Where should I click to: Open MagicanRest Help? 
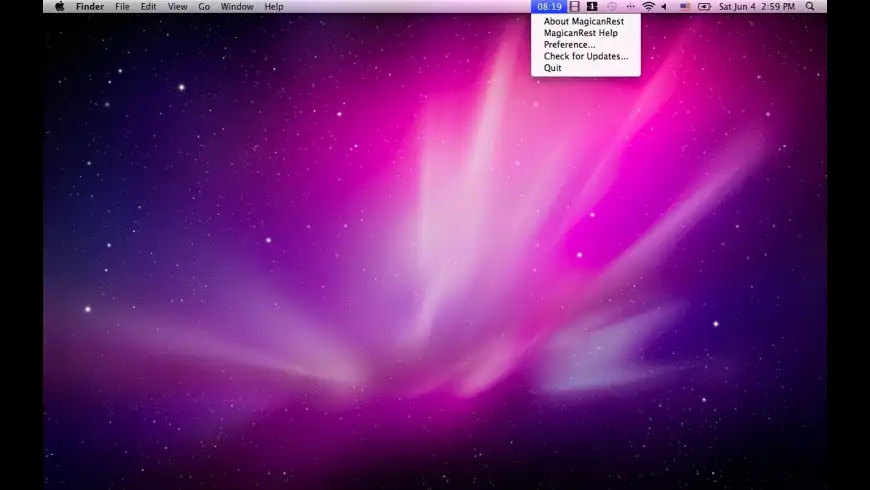pos(580,33)
